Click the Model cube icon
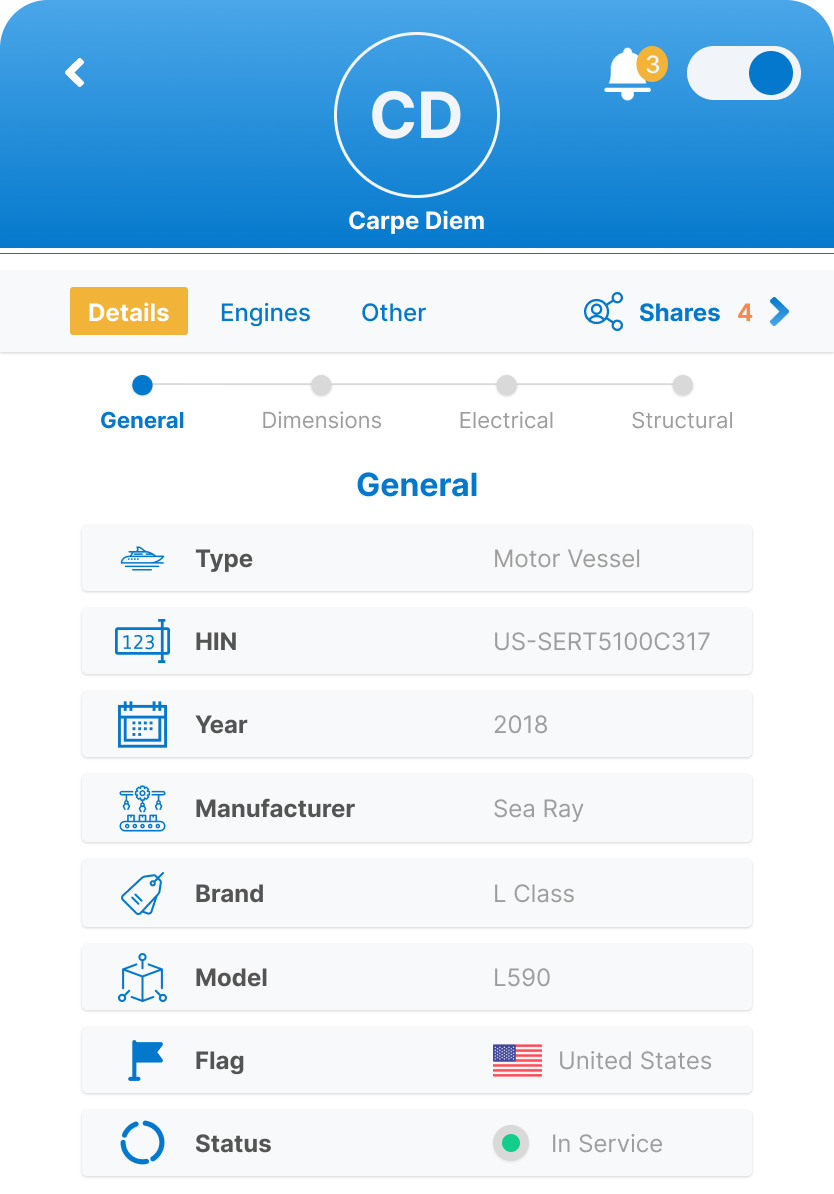This screenshot has width=834, height=1194. 142,977
